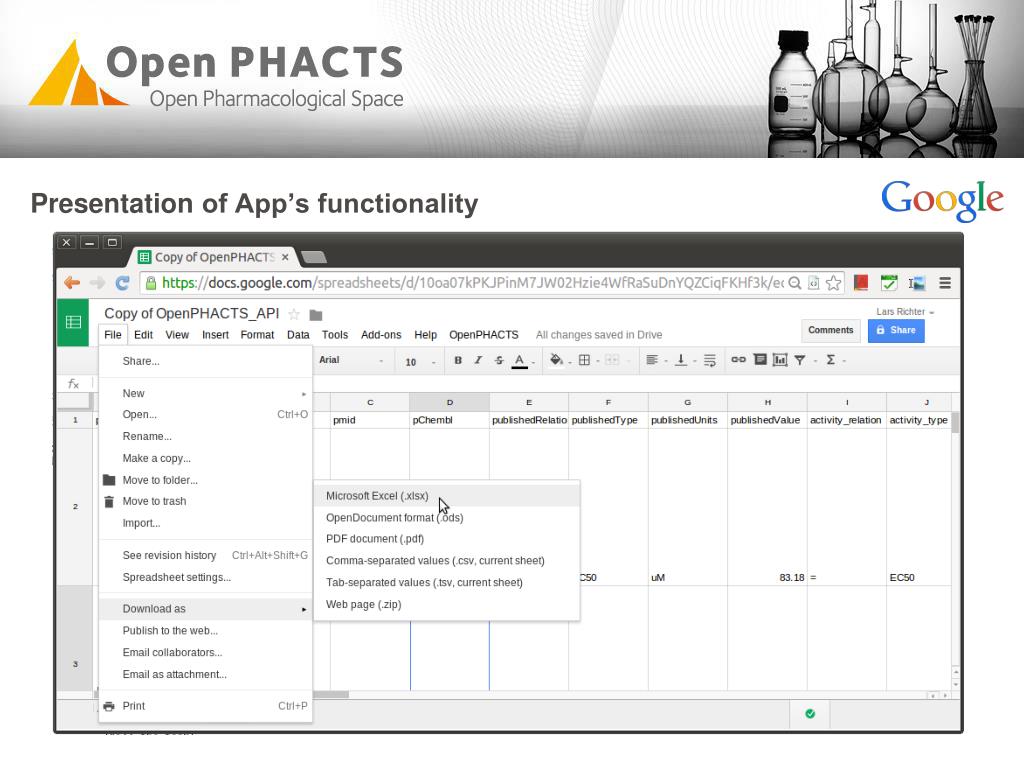1024x768 pixels.
Task: Open the Insert menu
Action: click(215, 334)
